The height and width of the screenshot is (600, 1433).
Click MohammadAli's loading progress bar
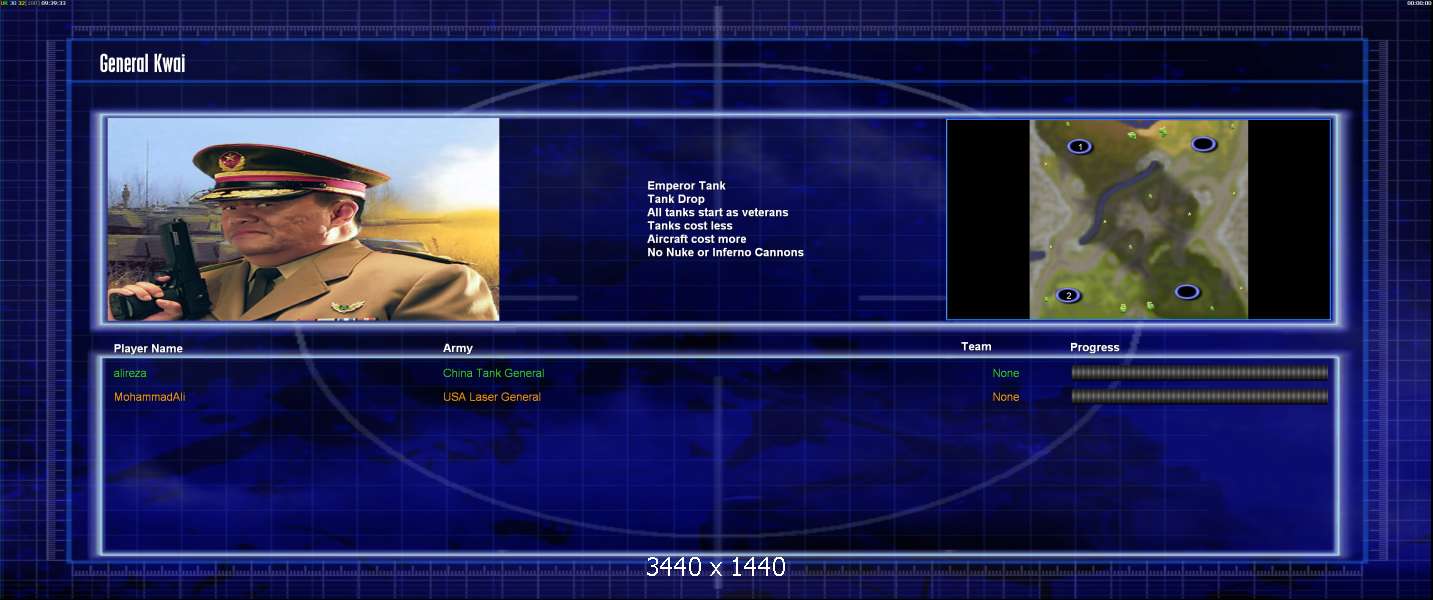(x=1200, y=396)
